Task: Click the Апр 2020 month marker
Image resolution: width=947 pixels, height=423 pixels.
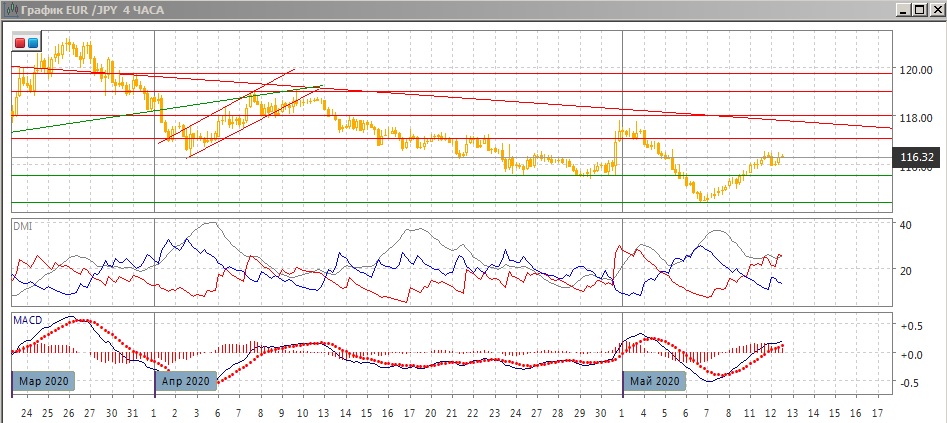Action: pos(186,381)
